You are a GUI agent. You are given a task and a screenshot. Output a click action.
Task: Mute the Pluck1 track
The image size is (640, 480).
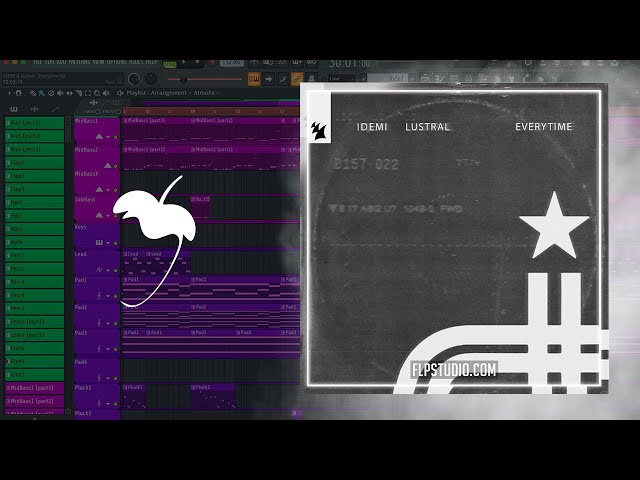116,404
